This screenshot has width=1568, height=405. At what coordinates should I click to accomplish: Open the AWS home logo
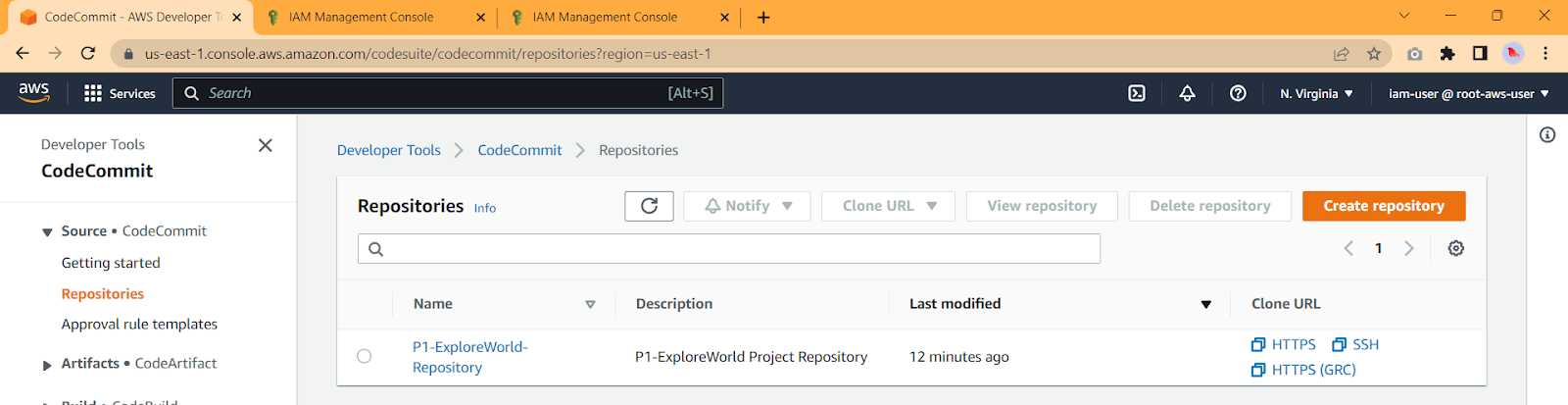point(34,92)
